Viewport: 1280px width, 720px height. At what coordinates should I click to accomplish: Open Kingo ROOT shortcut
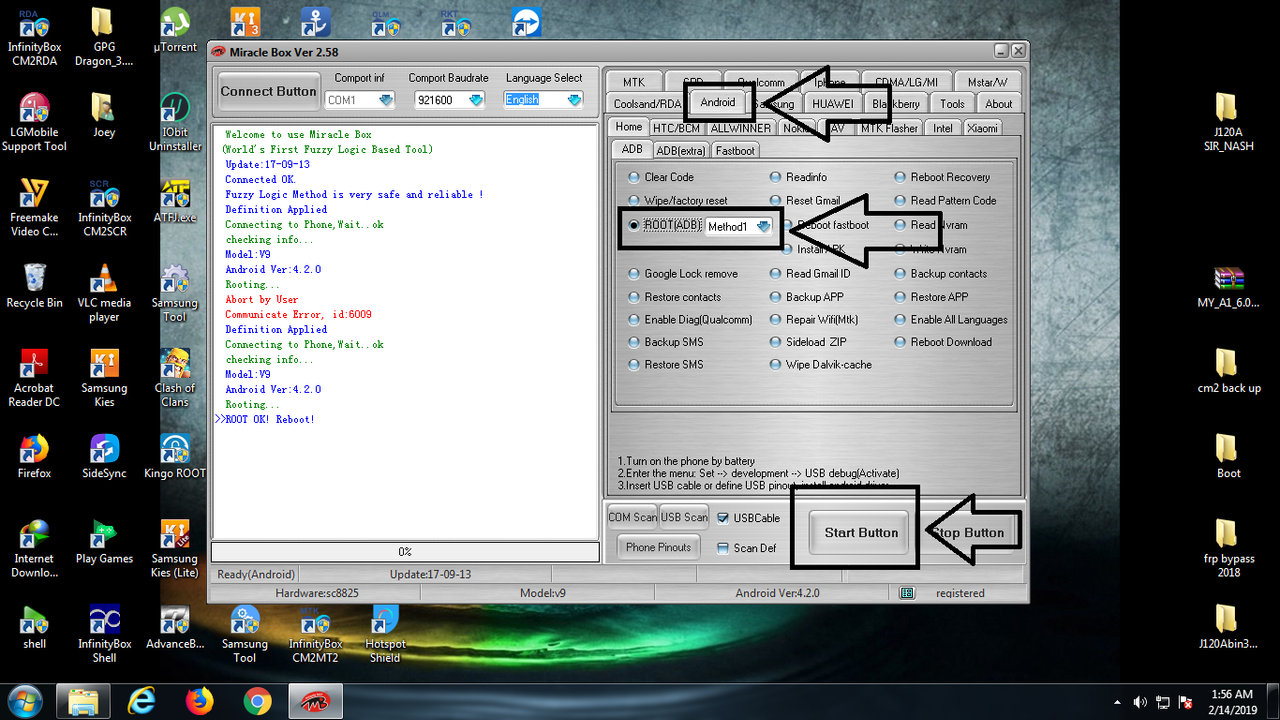(x=175, y=456)
